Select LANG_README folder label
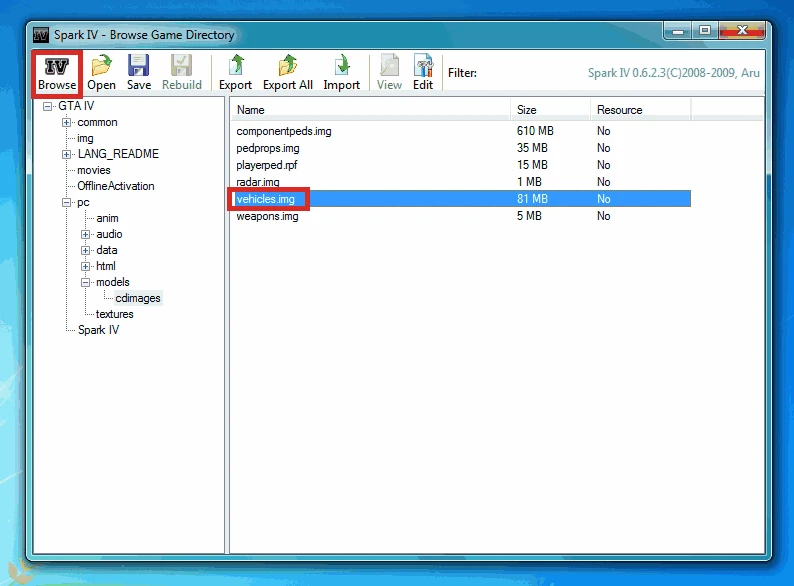 118,154
